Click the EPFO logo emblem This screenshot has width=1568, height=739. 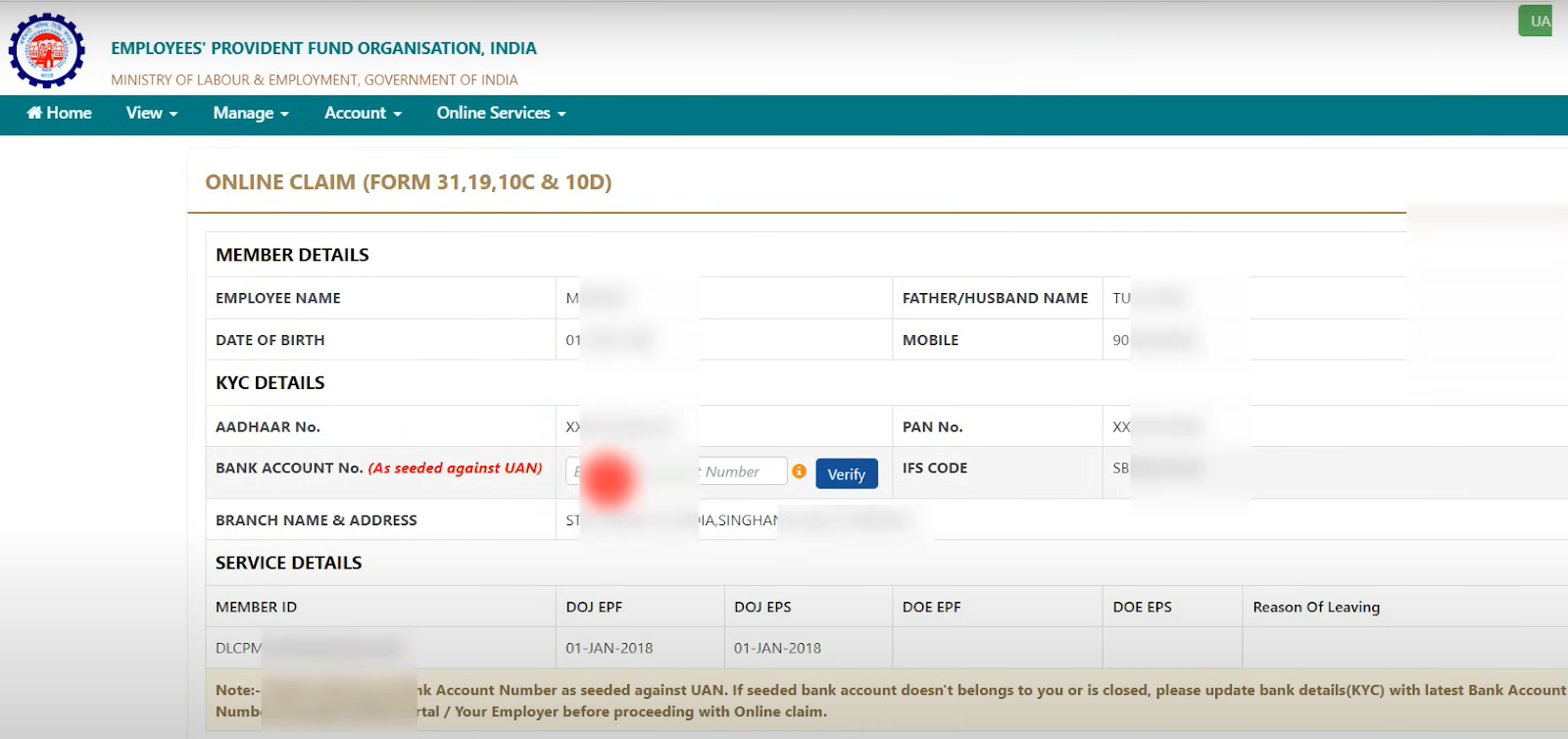click(x=46, y=50)
